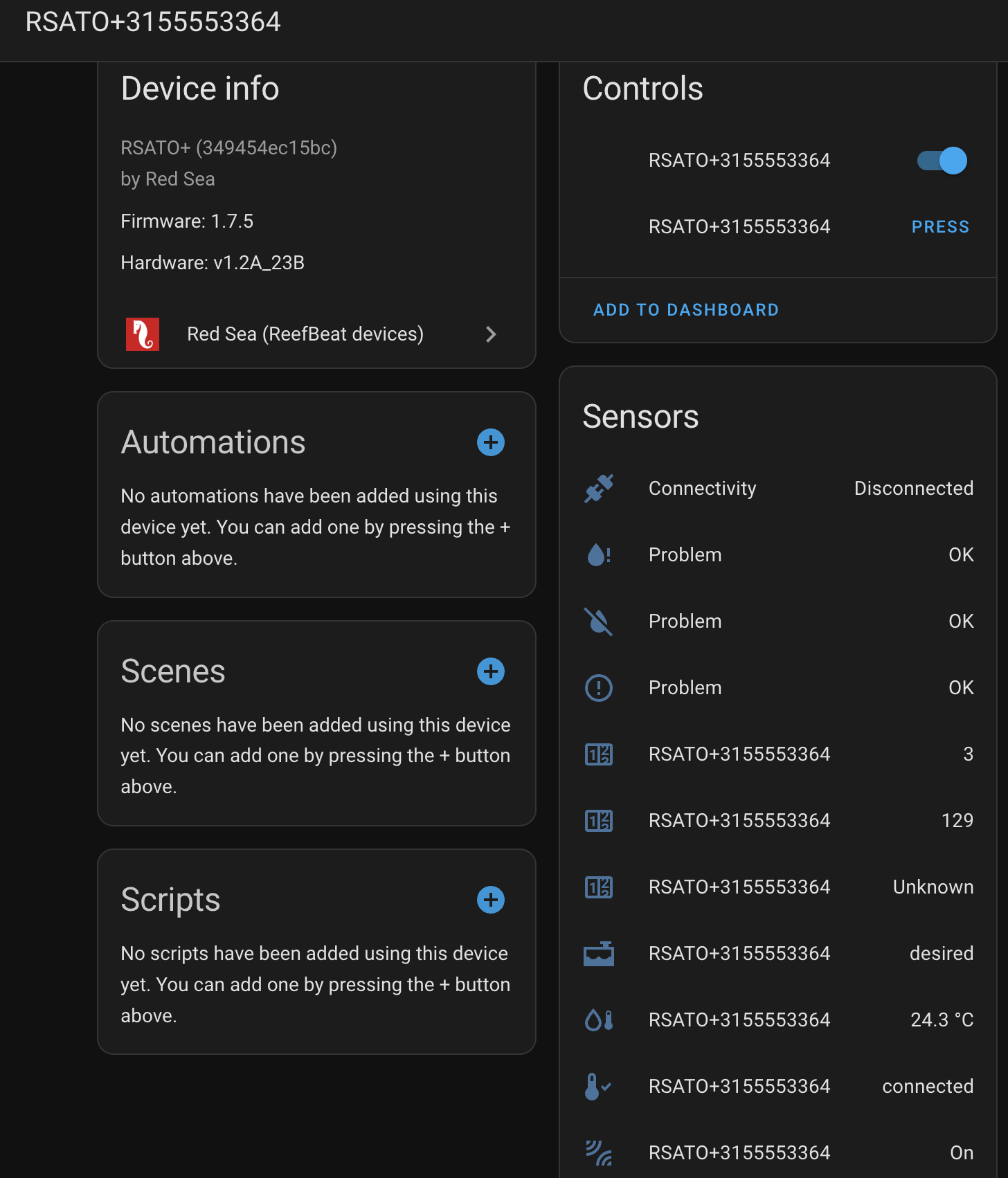Add a new script with plus button
Screen dimensions: 1008x1178
(491, 900)
